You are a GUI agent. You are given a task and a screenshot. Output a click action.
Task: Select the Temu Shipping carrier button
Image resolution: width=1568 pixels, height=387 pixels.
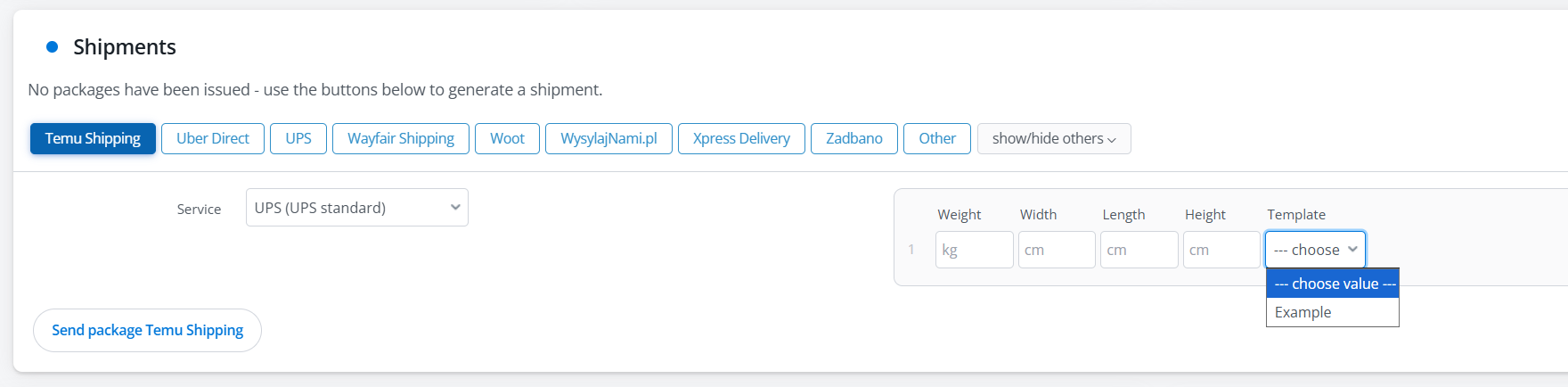coord(93,139)
